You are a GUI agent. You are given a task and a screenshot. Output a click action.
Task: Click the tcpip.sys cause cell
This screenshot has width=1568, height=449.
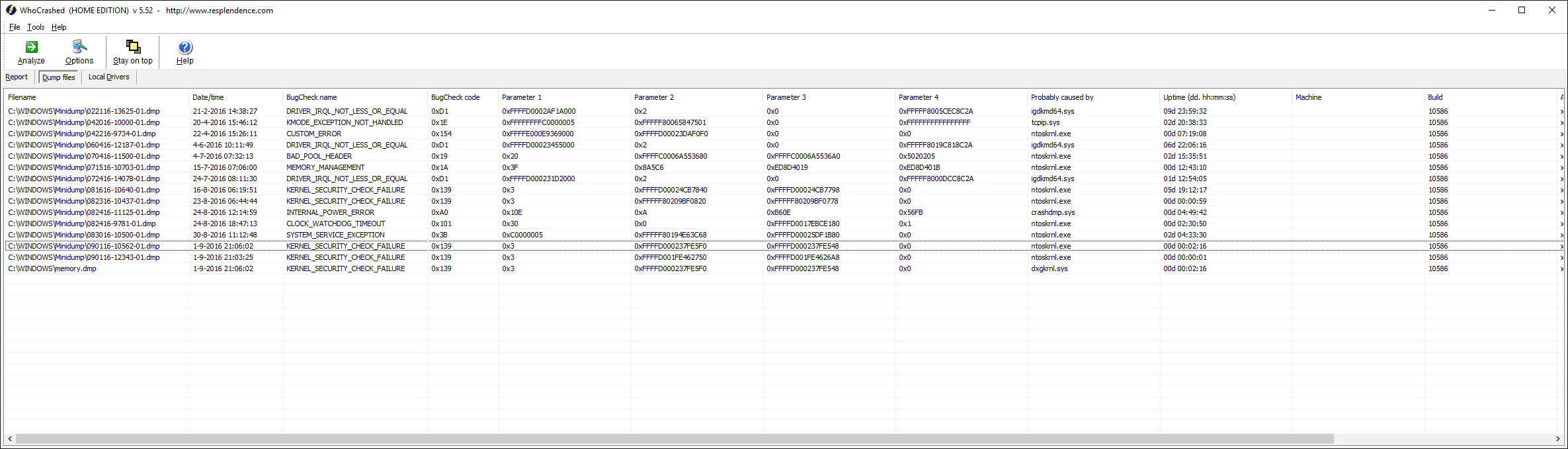[x=1046, y=122]
